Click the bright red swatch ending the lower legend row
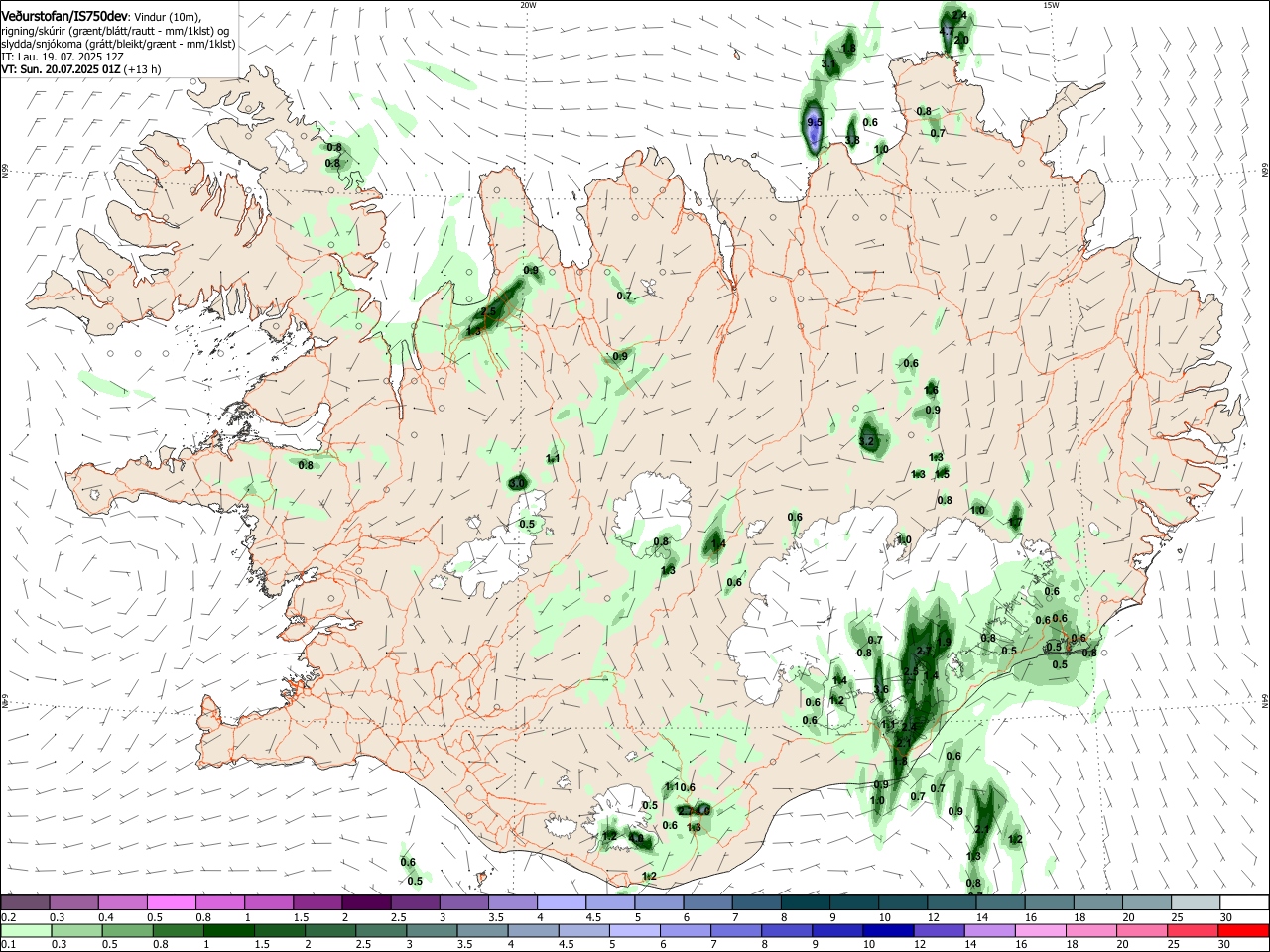The height and width of the screenshot is (952, 1270). coord(1243,930)
